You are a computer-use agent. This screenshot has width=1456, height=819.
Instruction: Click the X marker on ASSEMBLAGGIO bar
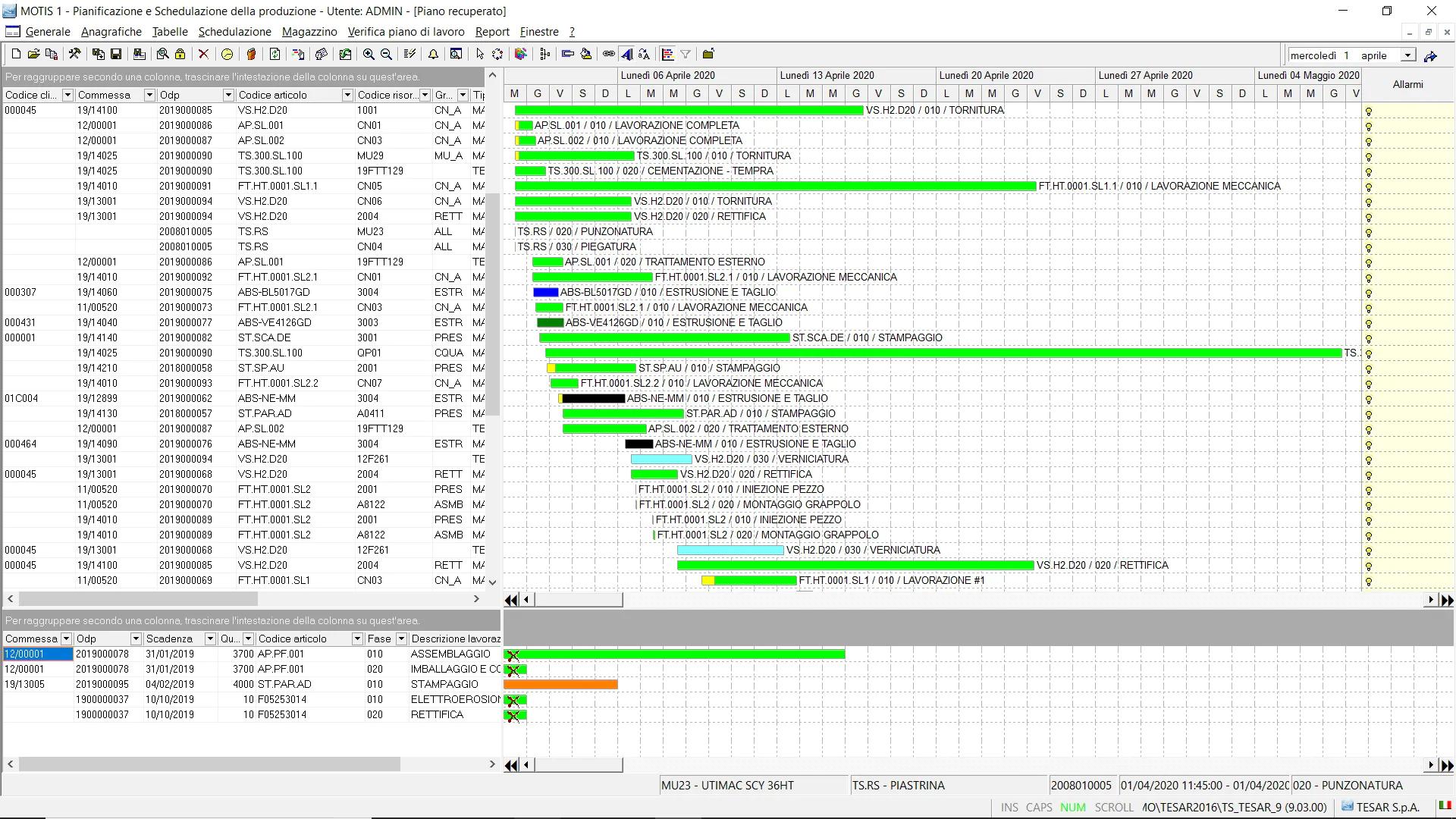click(x=513, y=655)
